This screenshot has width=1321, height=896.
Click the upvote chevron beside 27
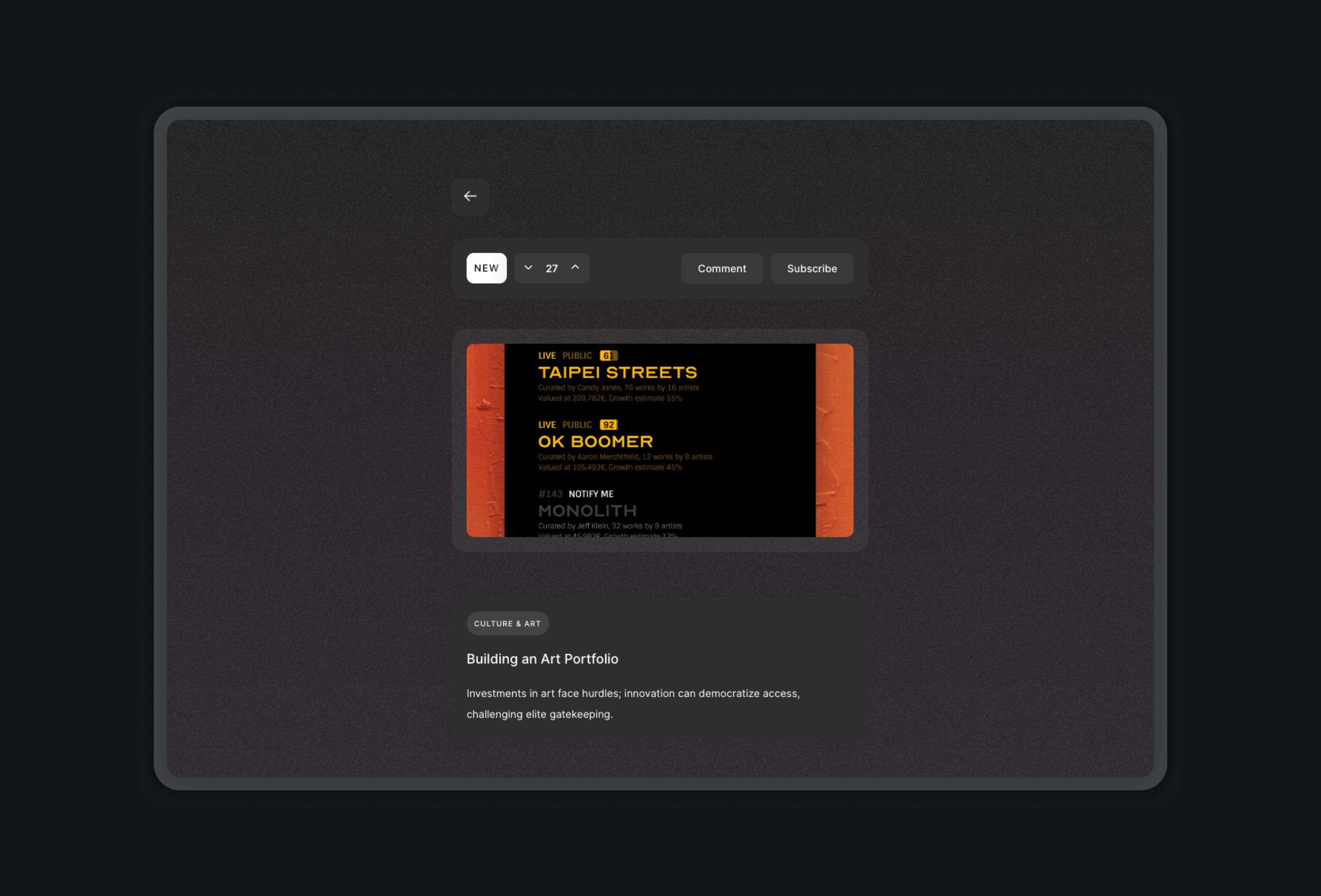tap(575, 267)
